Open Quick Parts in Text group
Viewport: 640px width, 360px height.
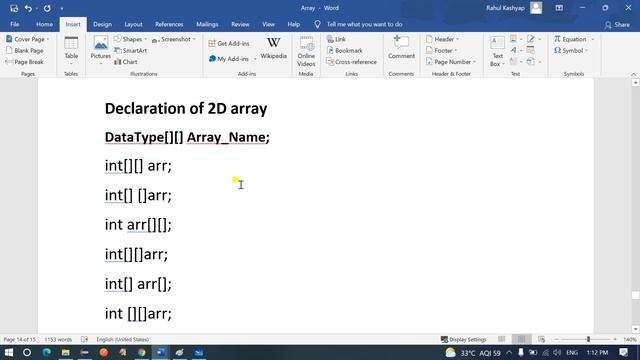click(513, 39)
